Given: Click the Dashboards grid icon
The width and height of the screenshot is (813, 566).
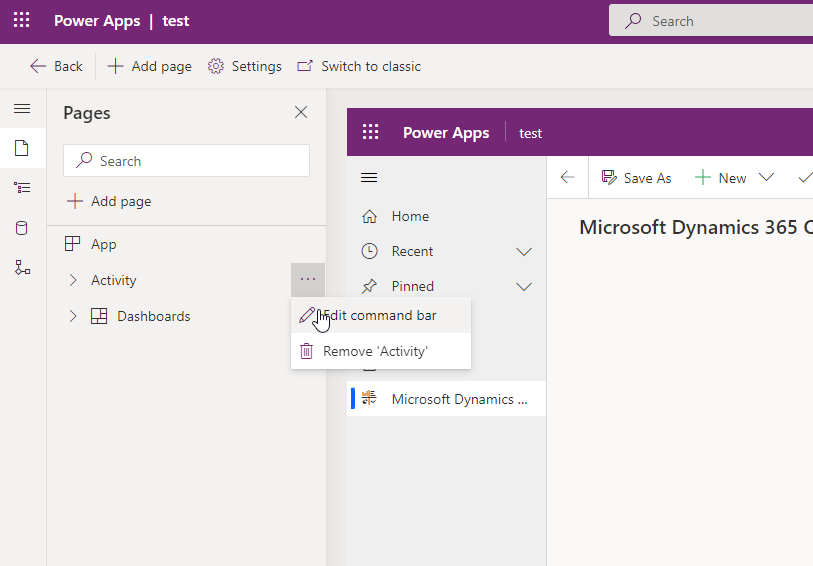Looking at the screenshot, I should pyautogui.click(x=99, y=316).
